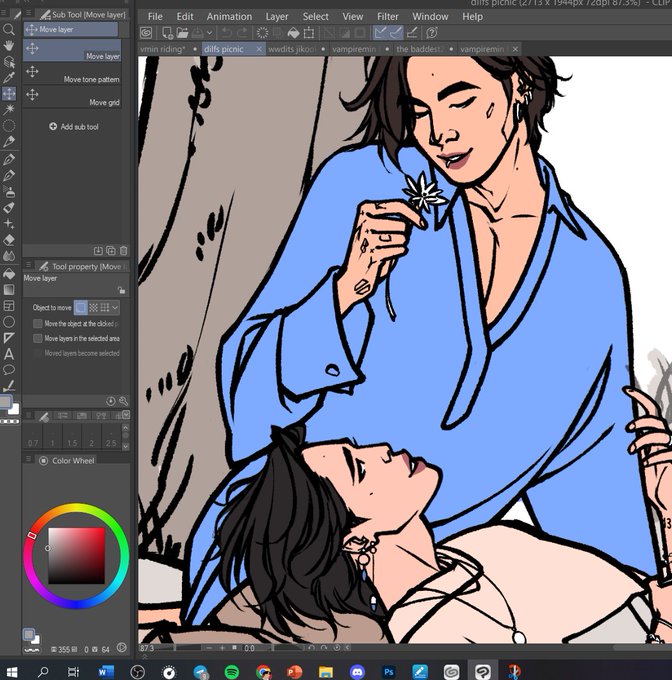Viewport: 672px width, 680px height.
Task: Select the Frame border tool
Action: pos(9,306)
